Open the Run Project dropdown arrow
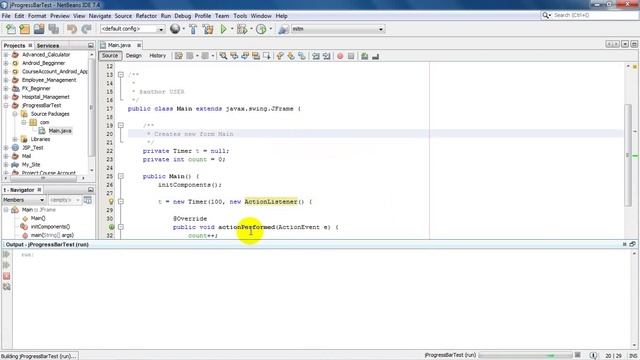Screen dimensions: 640x360 tap(232, 29)
